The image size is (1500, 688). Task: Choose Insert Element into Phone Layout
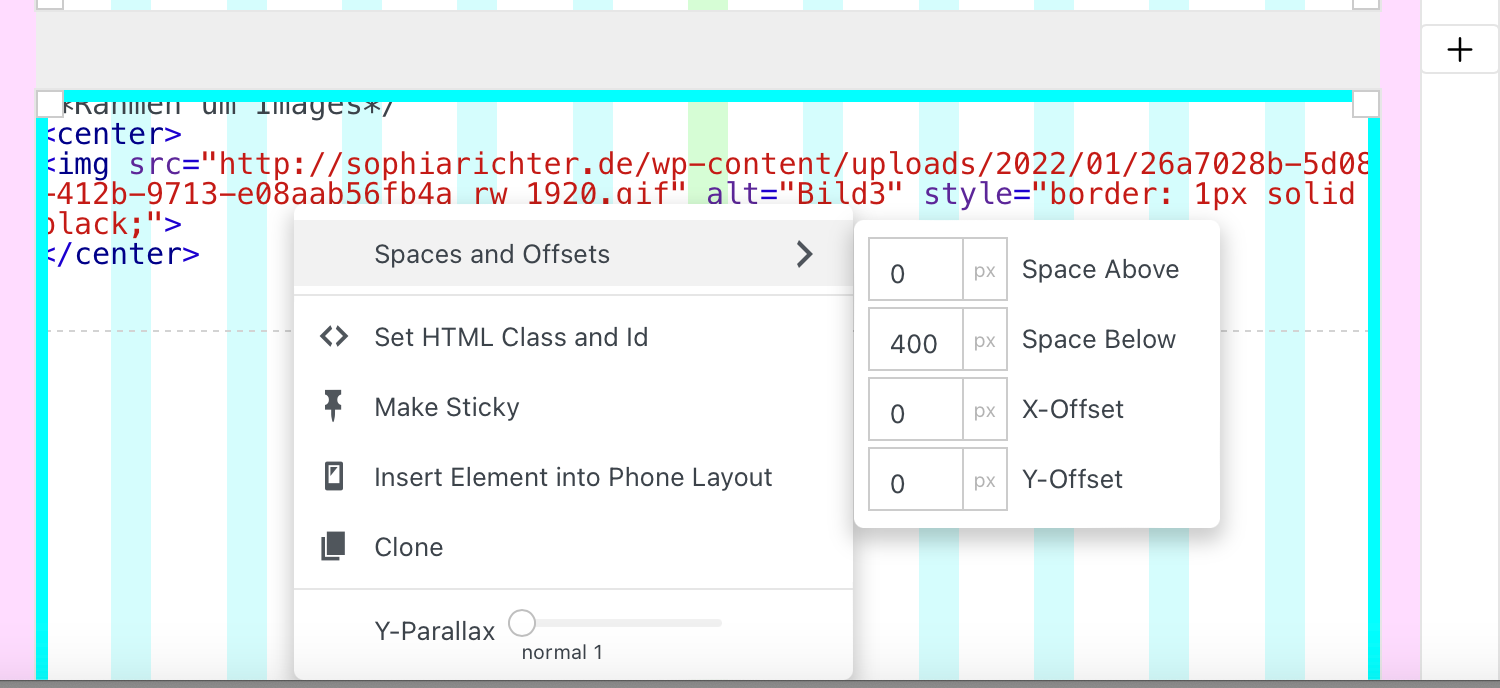tap(573, 477)
